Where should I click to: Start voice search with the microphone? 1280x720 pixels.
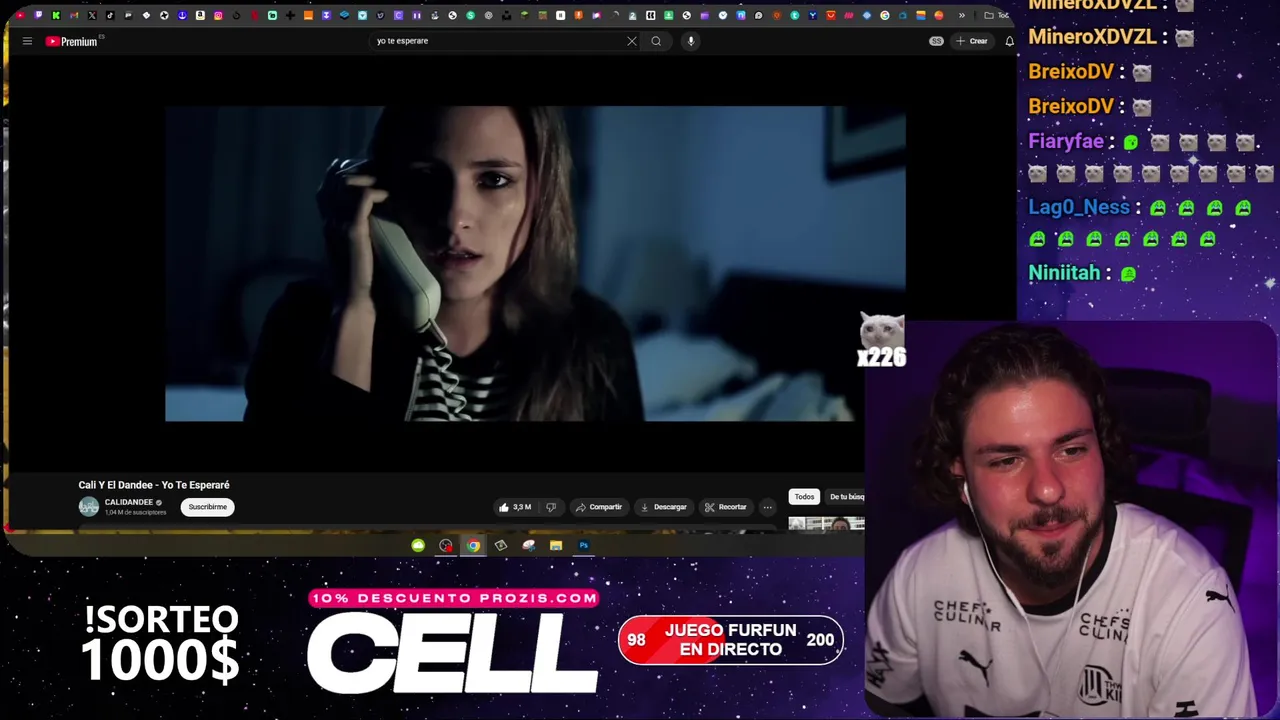click(690, 41)
